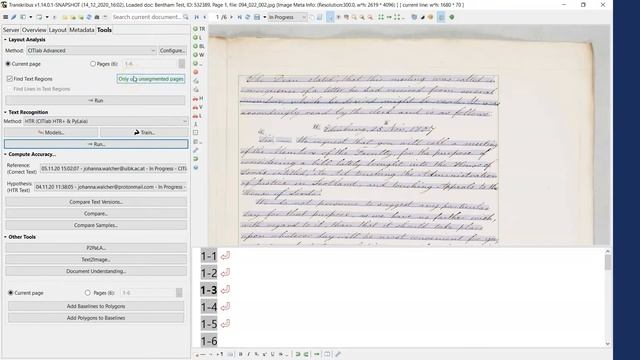Collapse the Layout Analysis section
Screen dimensions: 640x360
click(x=5, y=40)
